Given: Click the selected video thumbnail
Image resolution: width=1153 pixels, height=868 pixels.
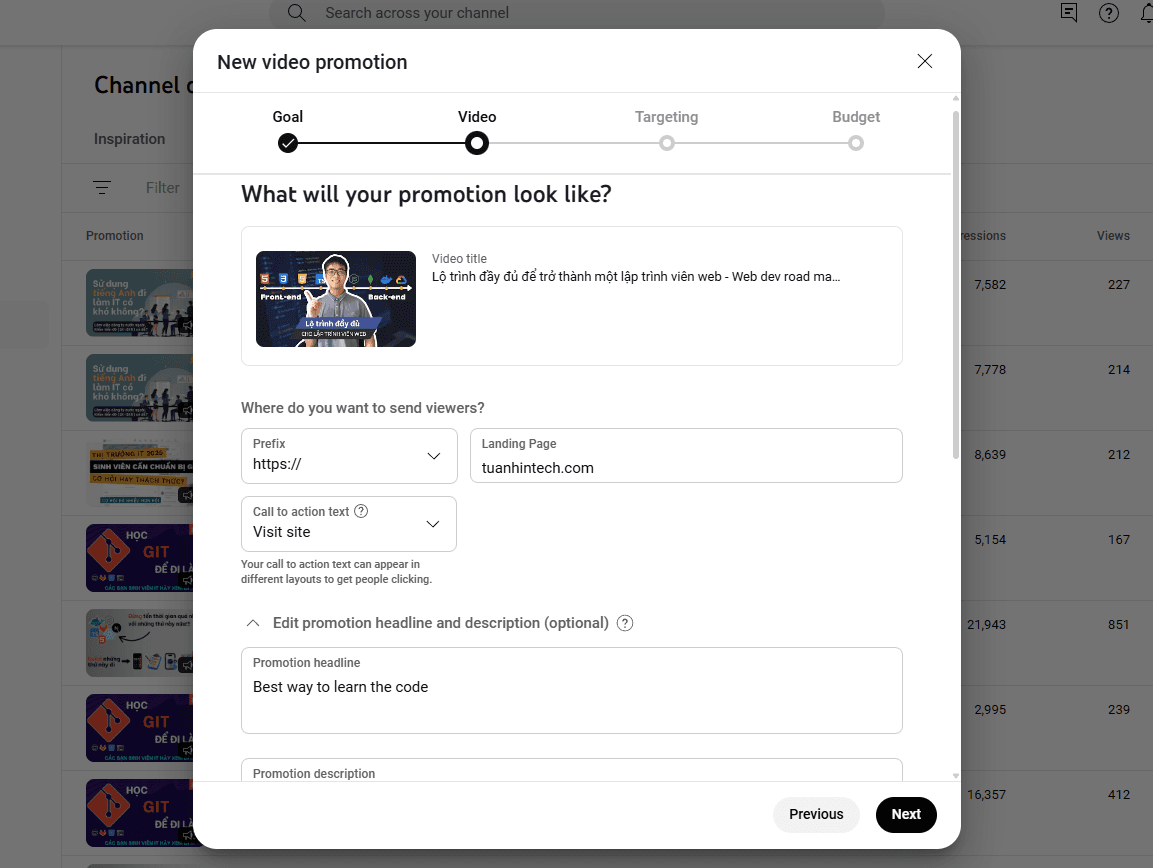Looking at the screenshot, I should click(336, 299).
